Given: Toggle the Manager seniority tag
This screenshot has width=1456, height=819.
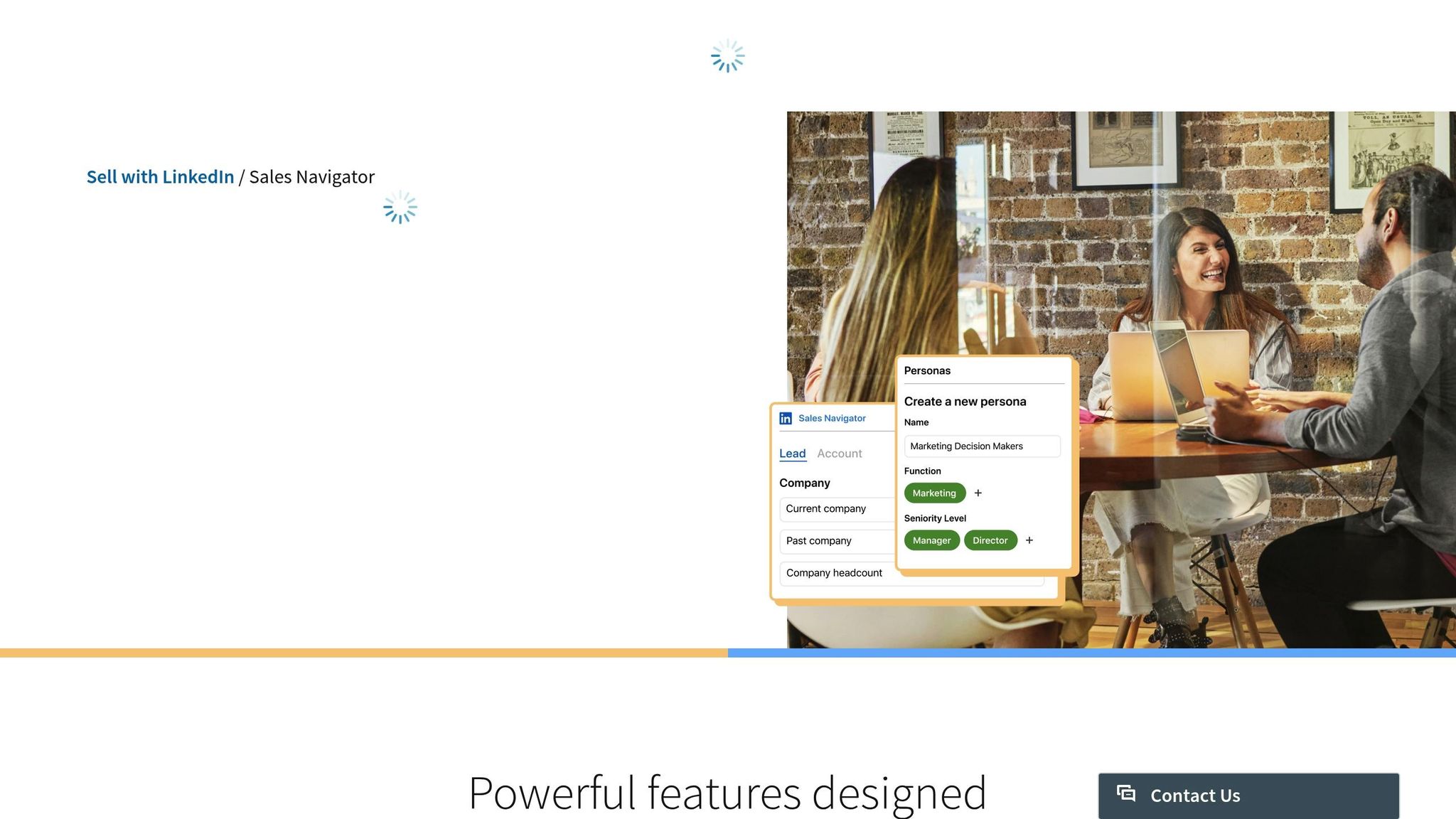Looking at the screenshot, I should (931, 540).
